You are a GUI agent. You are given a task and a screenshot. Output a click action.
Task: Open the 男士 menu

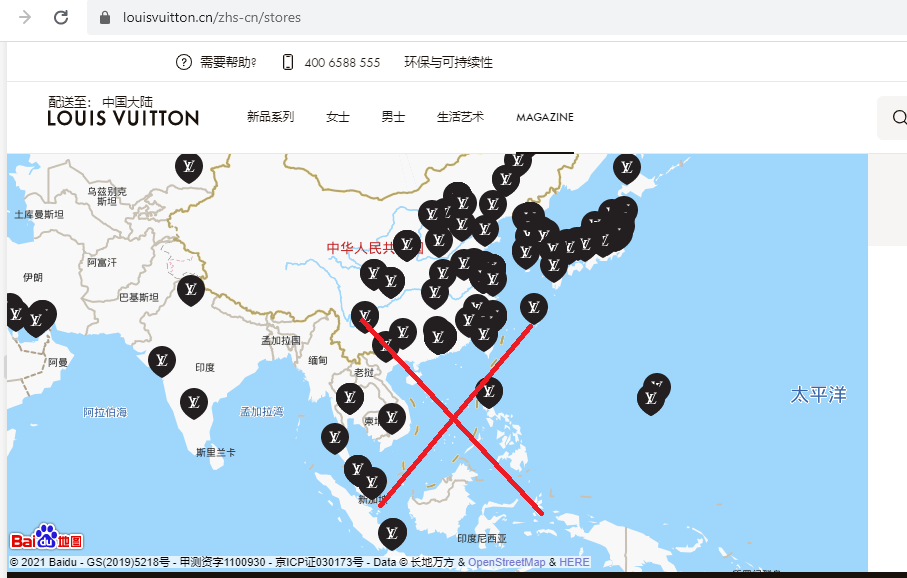click(x=393, y=117)
